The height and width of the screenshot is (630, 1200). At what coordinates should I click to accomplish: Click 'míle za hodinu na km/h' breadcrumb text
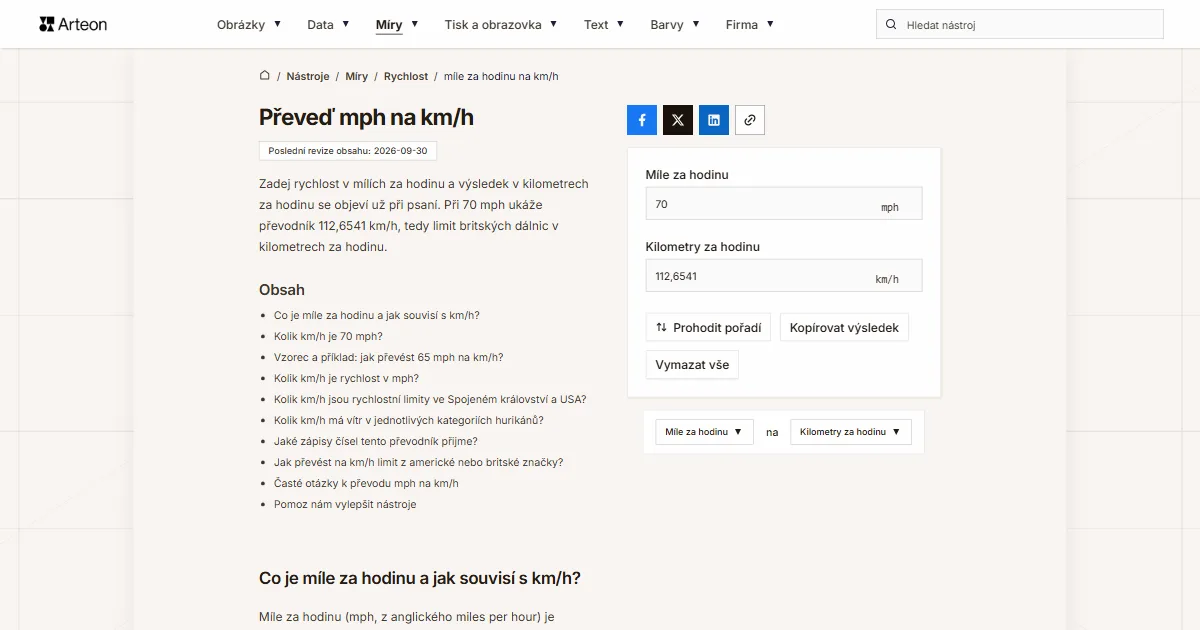[501, 76]
